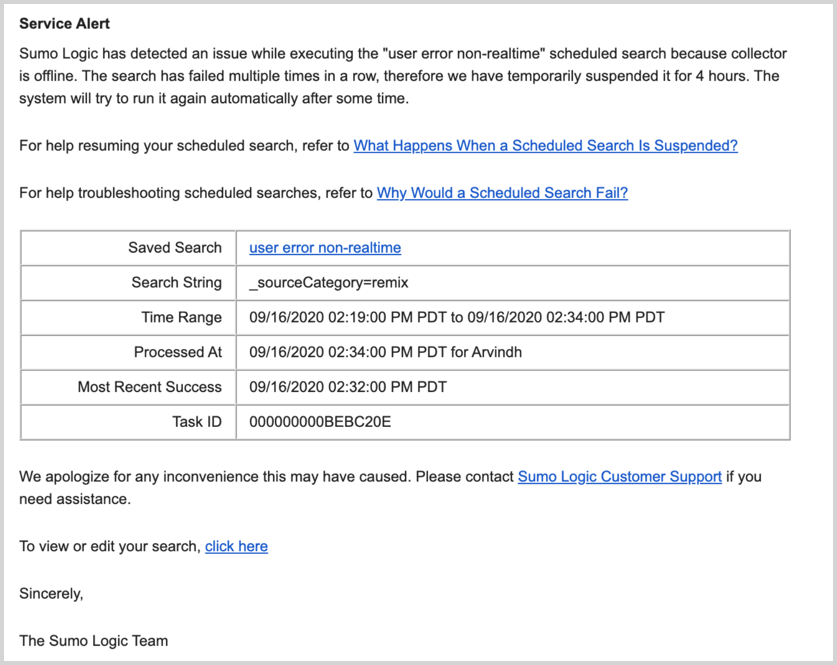This screenshot has width=837, height=665.
Task: Click the 'Sumo Logic Customer Support' link
Action: [x=618, y=476]
